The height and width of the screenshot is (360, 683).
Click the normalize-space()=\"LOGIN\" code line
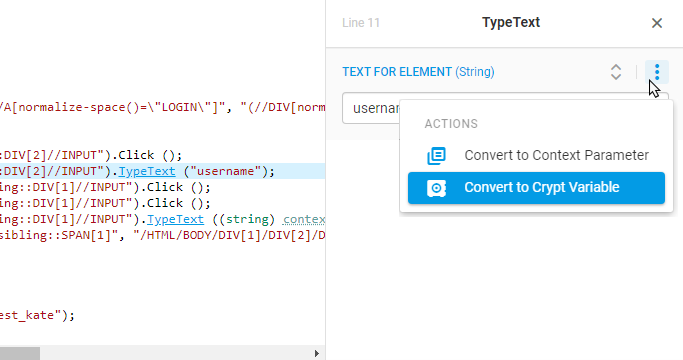tap(162, 107)
